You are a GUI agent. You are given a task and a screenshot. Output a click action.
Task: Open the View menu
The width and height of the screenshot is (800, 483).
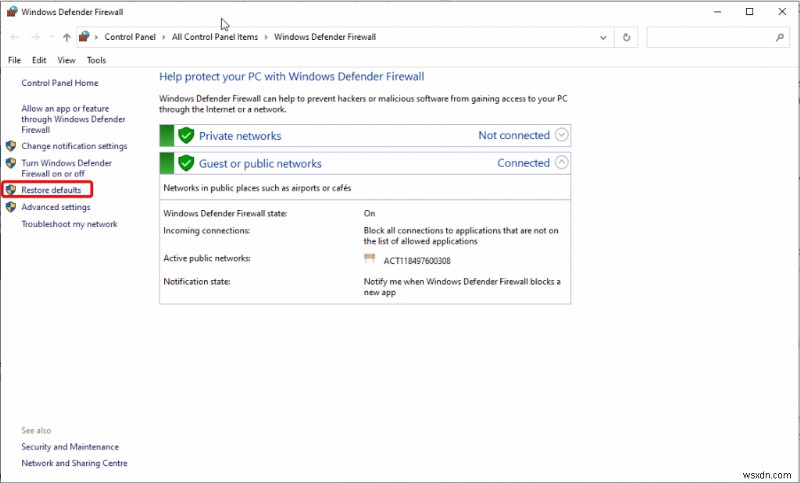pyautogui.click(x=66, y=60)
